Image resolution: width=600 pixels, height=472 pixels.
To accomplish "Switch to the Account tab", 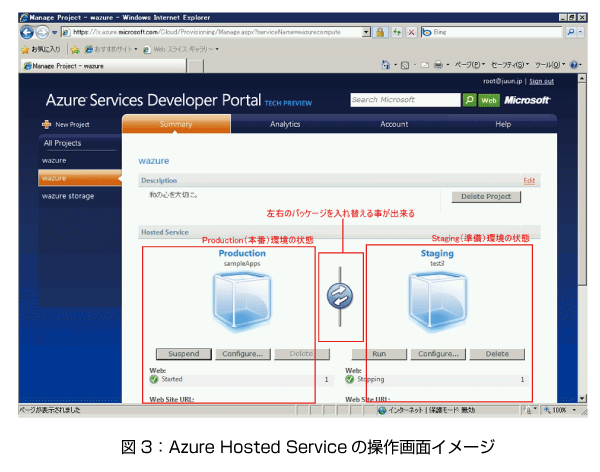I will 394,124.
